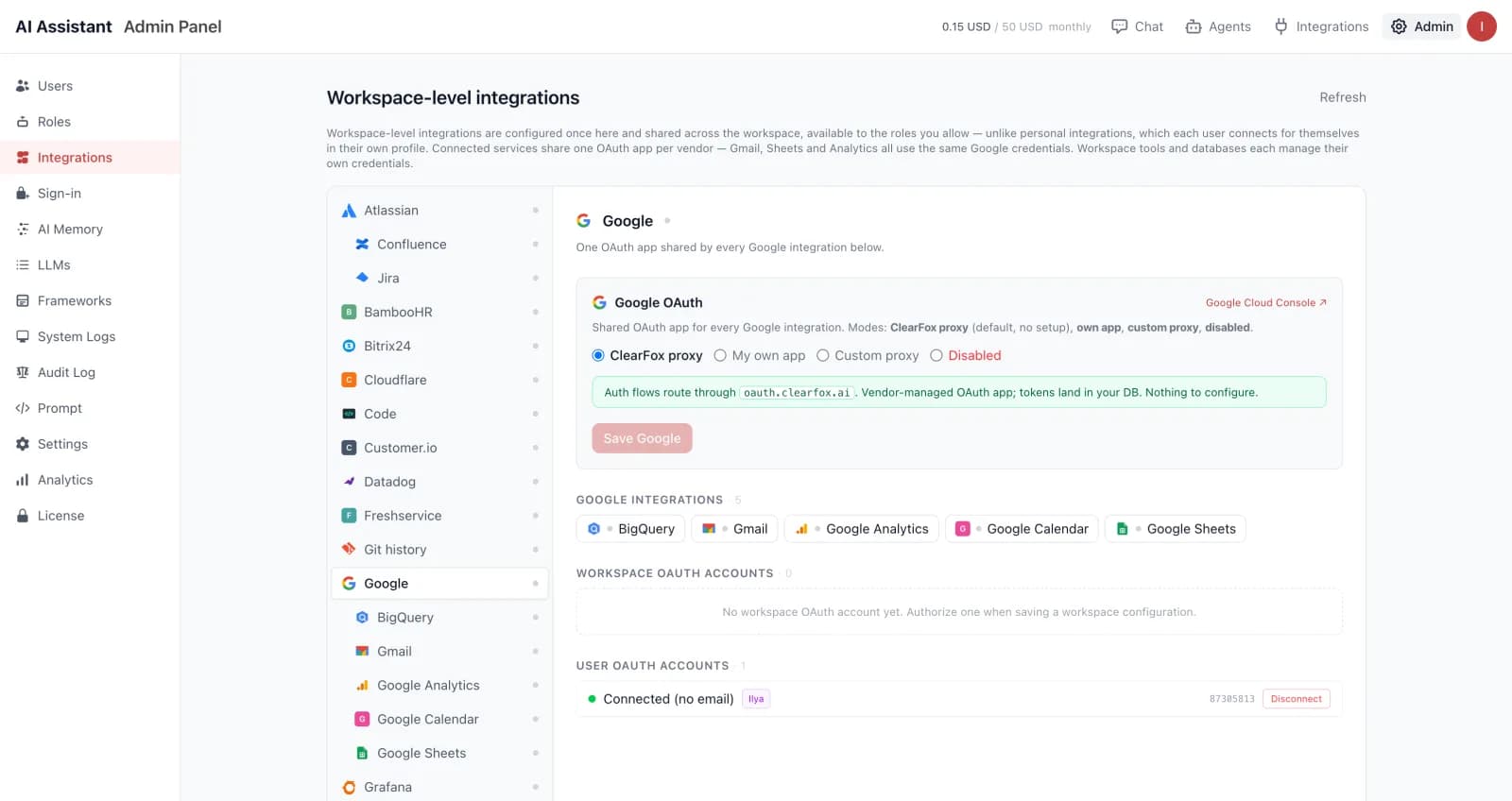
Task: Click the Connected (no email) account row
Action: 959,699
